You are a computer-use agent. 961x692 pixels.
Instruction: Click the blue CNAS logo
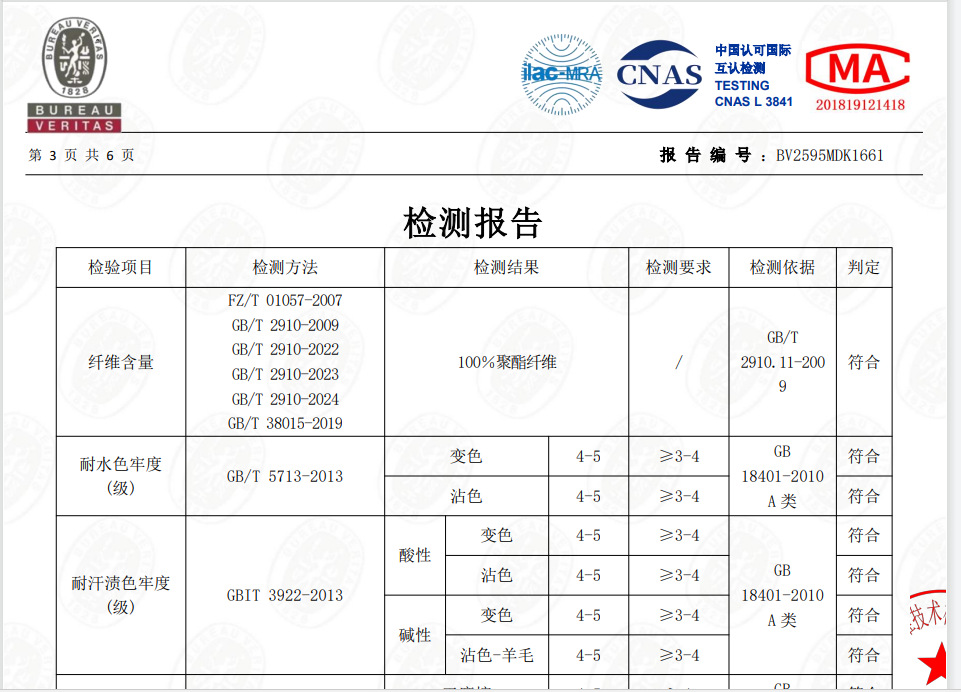[659, 74]
